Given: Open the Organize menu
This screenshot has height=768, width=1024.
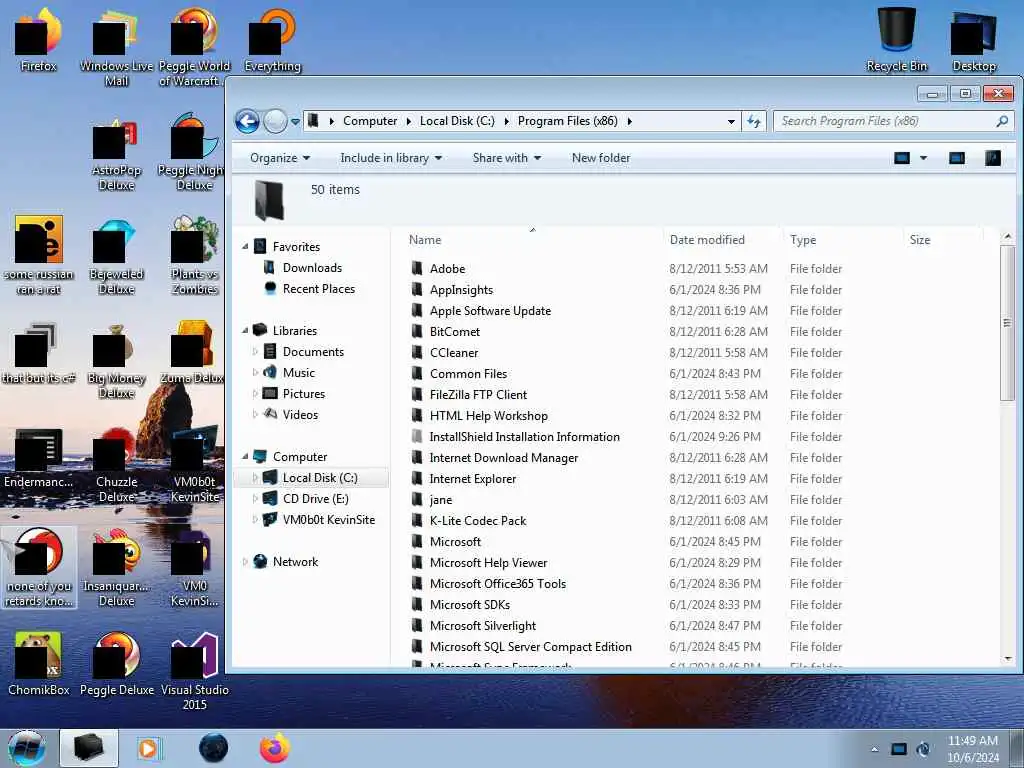Looking at the screenshot, I should (280, 158).
